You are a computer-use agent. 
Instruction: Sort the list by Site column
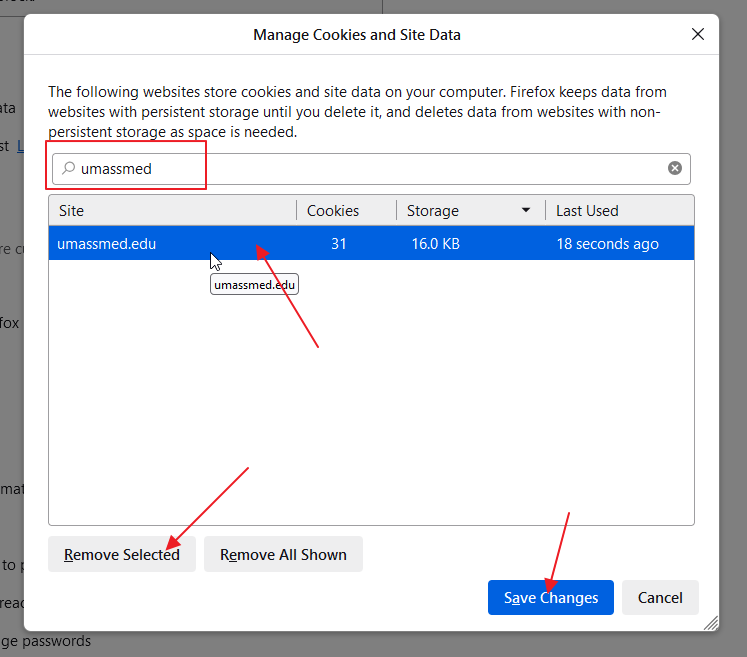tap(172, 211)
